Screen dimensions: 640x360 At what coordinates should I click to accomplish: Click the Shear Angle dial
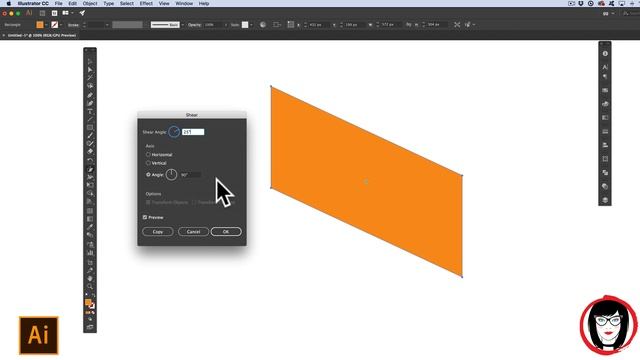pos(174,132)
